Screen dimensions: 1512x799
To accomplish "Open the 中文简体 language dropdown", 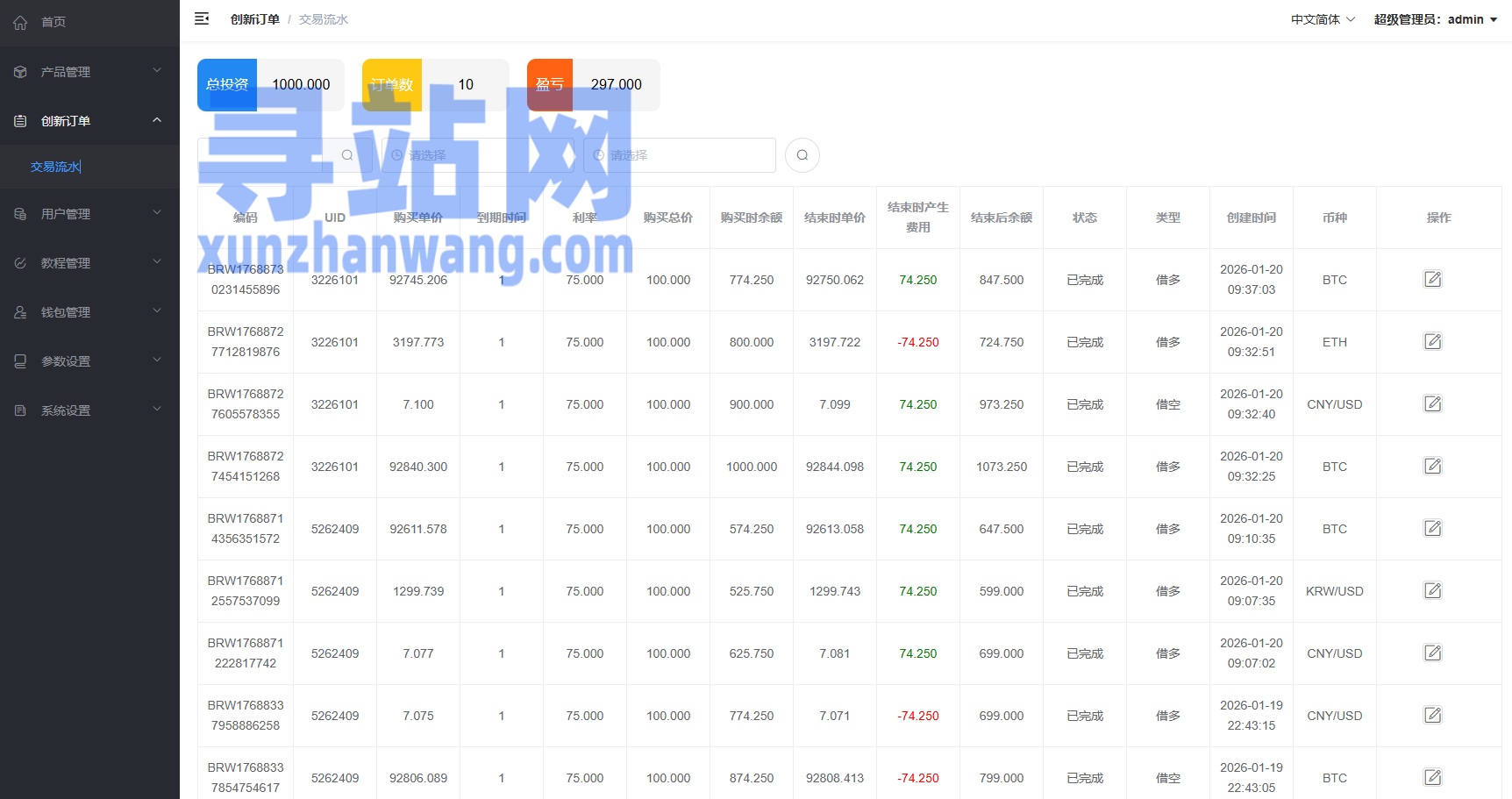I will tap(1323, 19).
